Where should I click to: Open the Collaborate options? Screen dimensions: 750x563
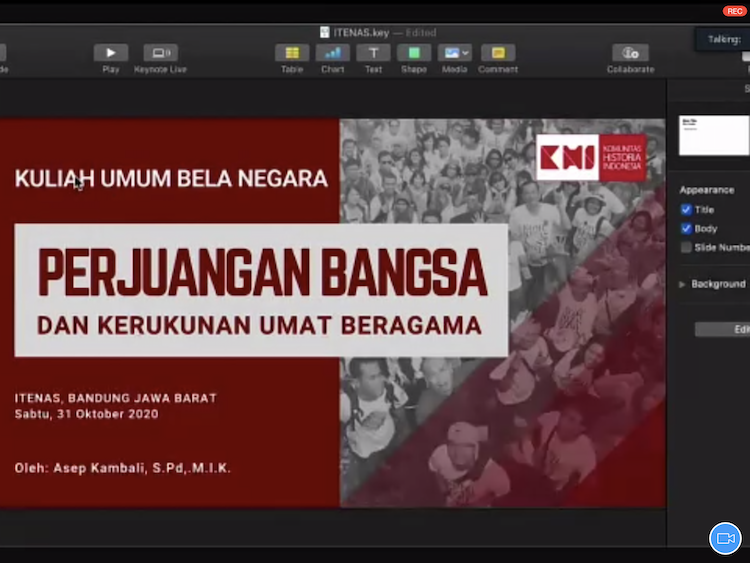pos(630,53)
